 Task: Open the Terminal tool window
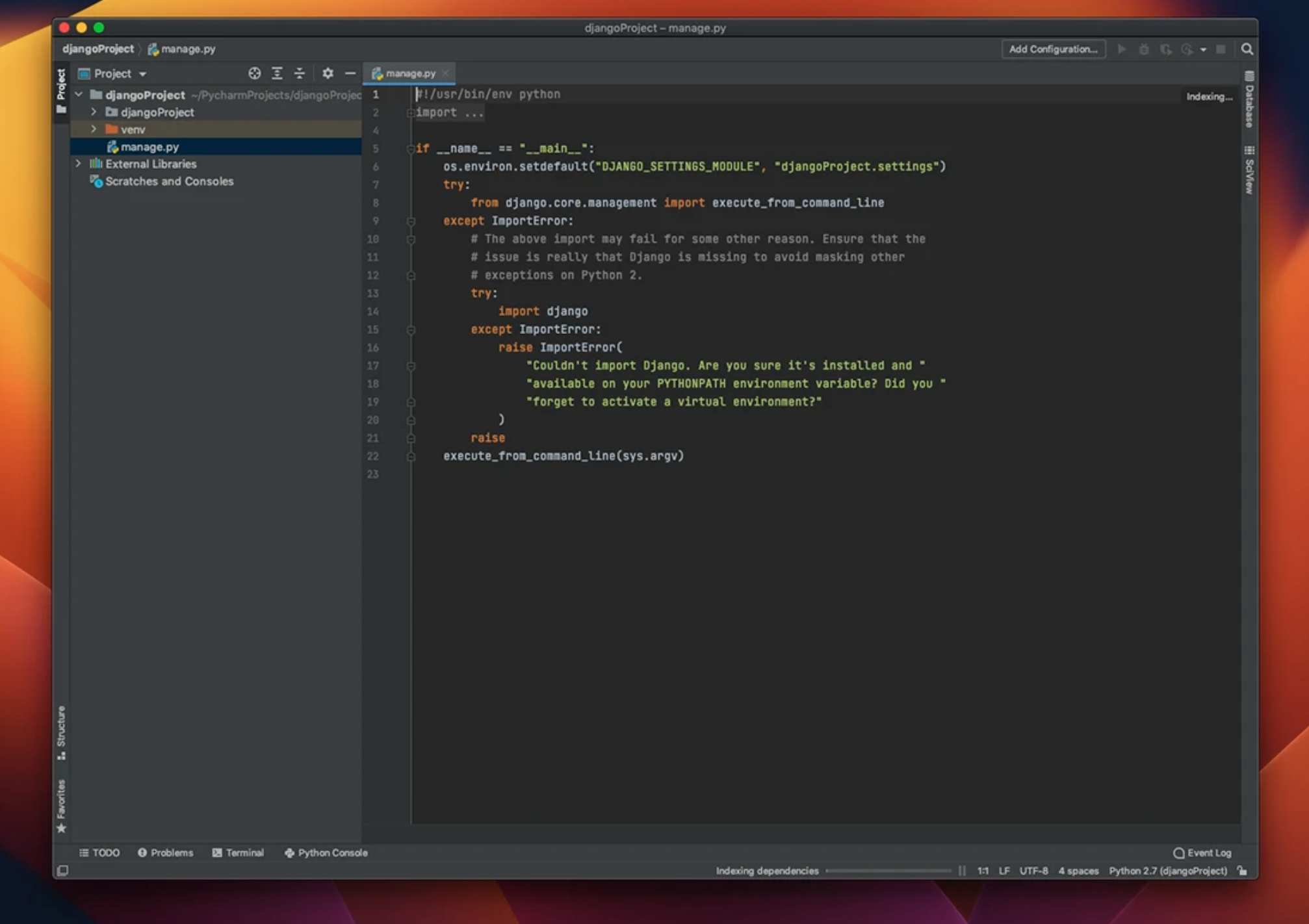239,853
